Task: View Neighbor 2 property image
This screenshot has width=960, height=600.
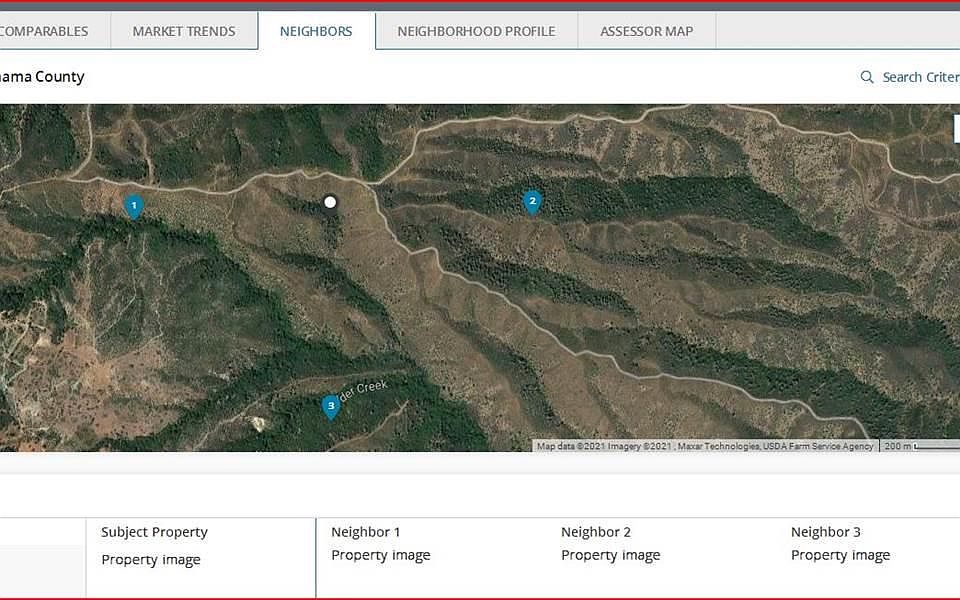Action: pyautogui.click(x=610, y=554)
